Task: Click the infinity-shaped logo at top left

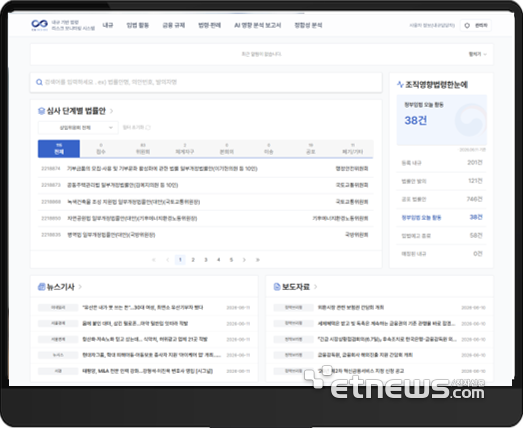Action: pos(39,24)
